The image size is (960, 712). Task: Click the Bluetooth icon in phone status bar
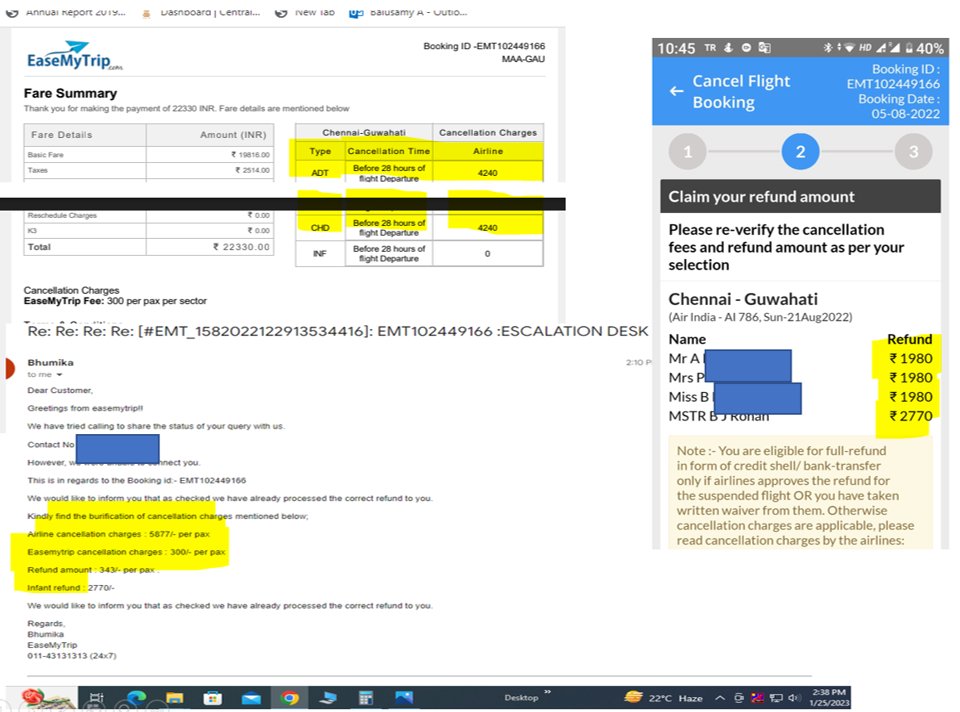(x=827, y=47)
